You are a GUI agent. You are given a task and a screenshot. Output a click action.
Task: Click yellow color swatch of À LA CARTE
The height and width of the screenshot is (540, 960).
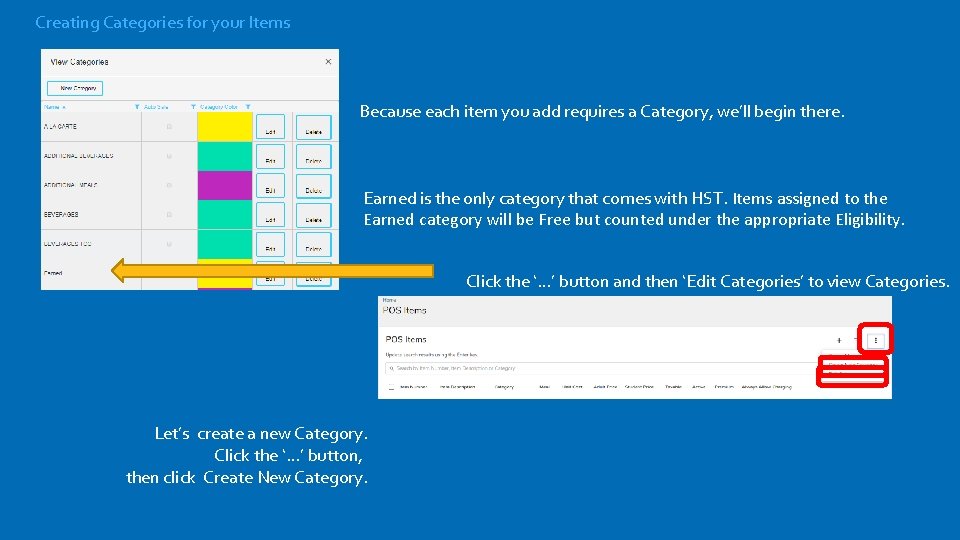[225, 127]
